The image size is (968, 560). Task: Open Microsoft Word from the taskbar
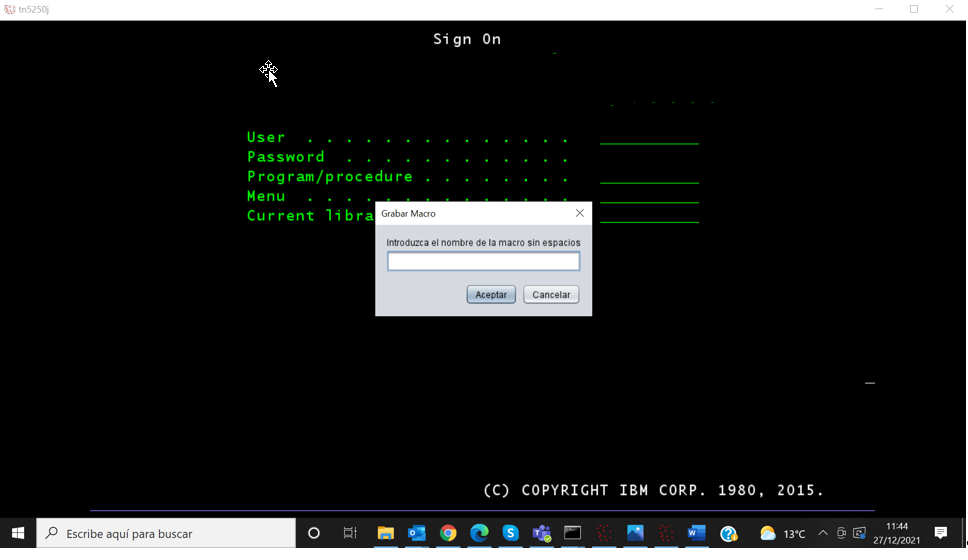click(697, 533)
